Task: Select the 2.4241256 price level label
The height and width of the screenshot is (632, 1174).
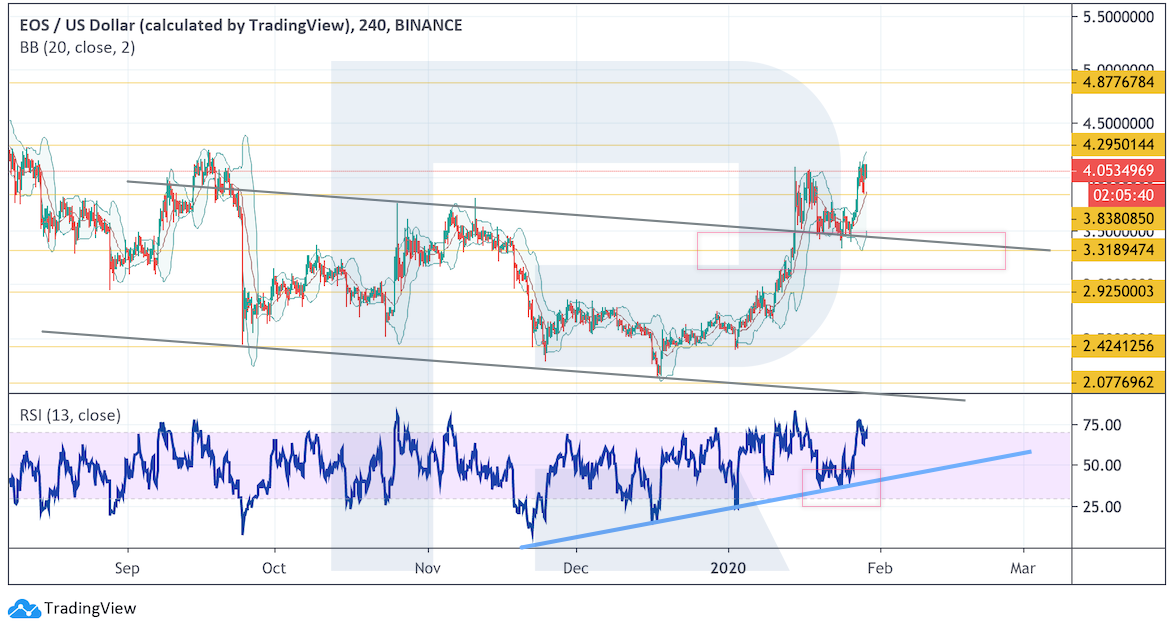Action: 1118,347
